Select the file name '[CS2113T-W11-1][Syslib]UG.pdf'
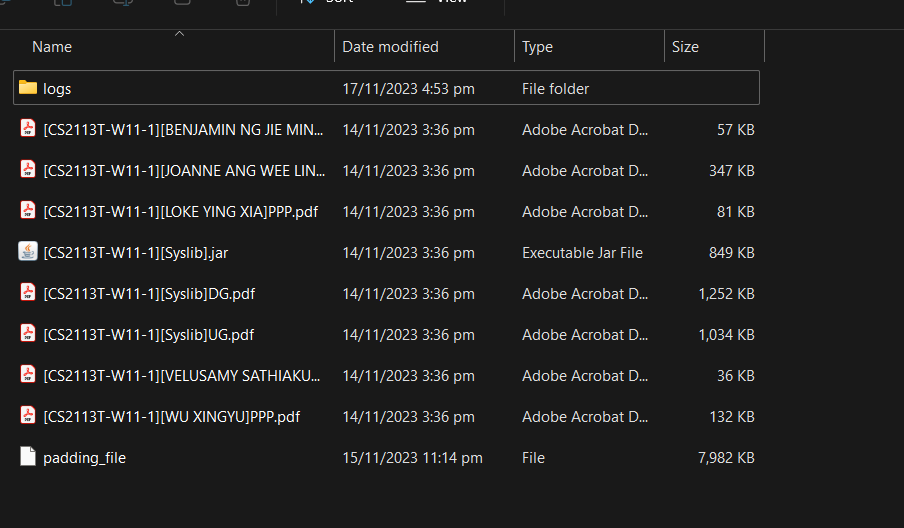904x528 pixels. point(148,334)
